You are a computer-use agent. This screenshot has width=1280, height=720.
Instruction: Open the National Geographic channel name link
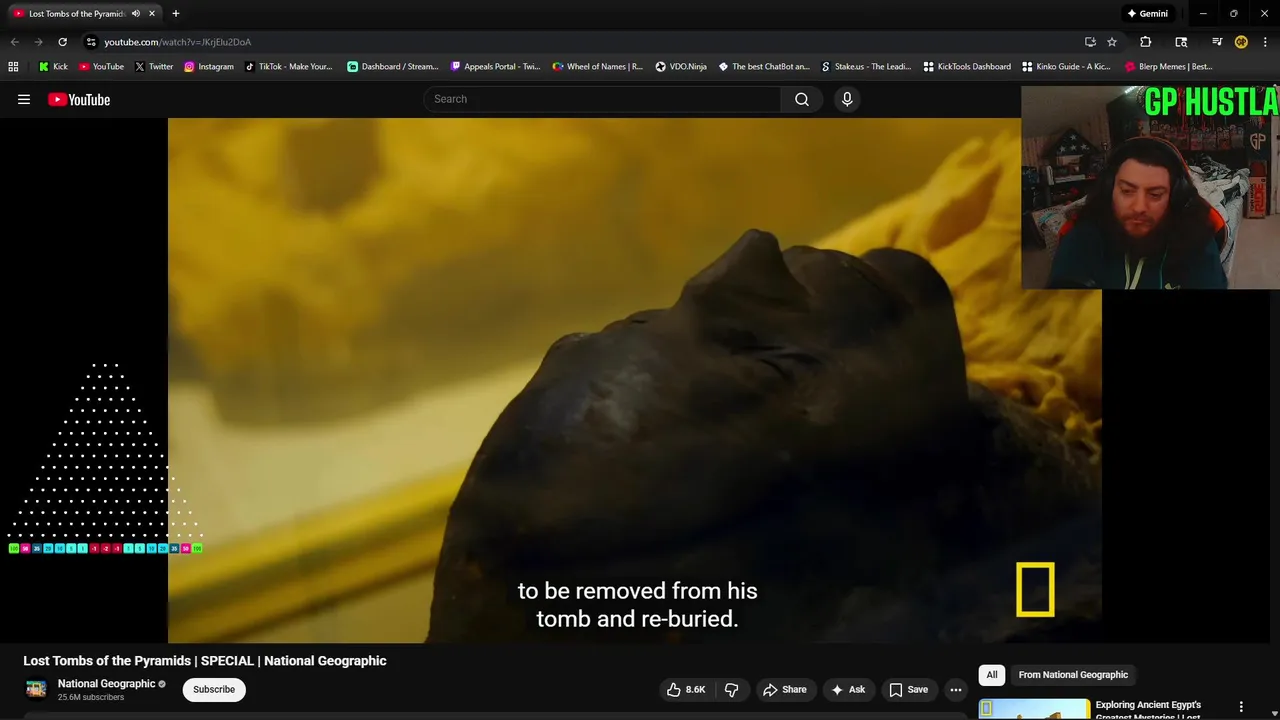(106, 684)
